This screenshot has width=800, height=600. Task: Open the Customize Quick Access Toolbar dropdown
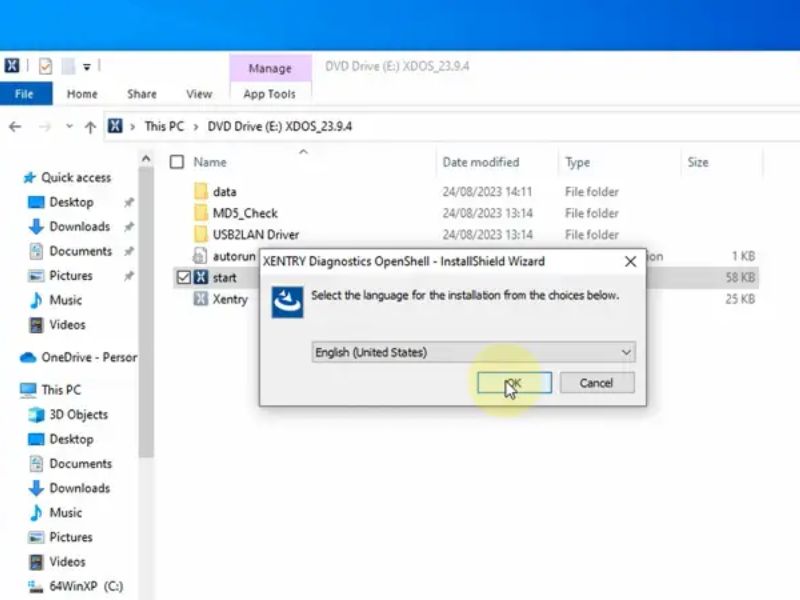pyautogui.click(x=87, y=67)
